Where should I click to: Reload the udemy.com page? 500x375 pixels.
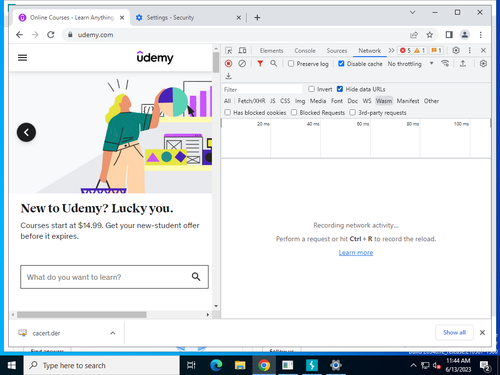[x=51, y=35]
